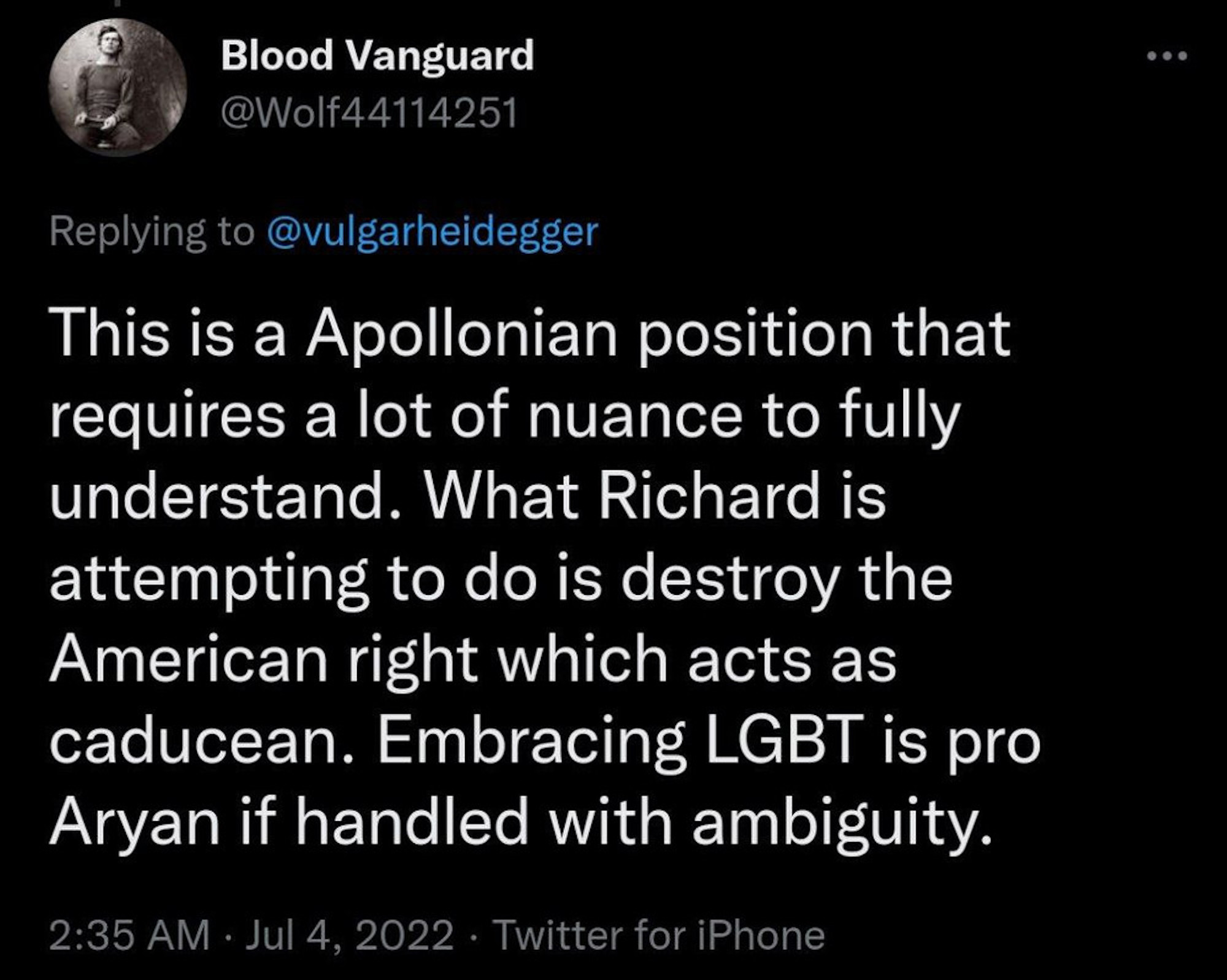The height and width of the screenshot is (980, 1227).
Task: Click the @Wolf44114251 handle
Action: pos(369,113)
